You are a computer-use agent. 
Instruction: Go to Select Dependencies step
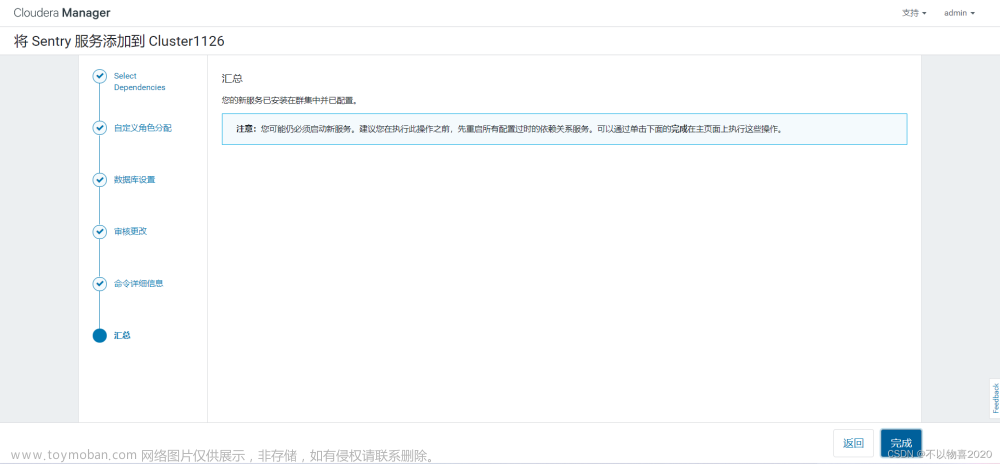[140, 82]
